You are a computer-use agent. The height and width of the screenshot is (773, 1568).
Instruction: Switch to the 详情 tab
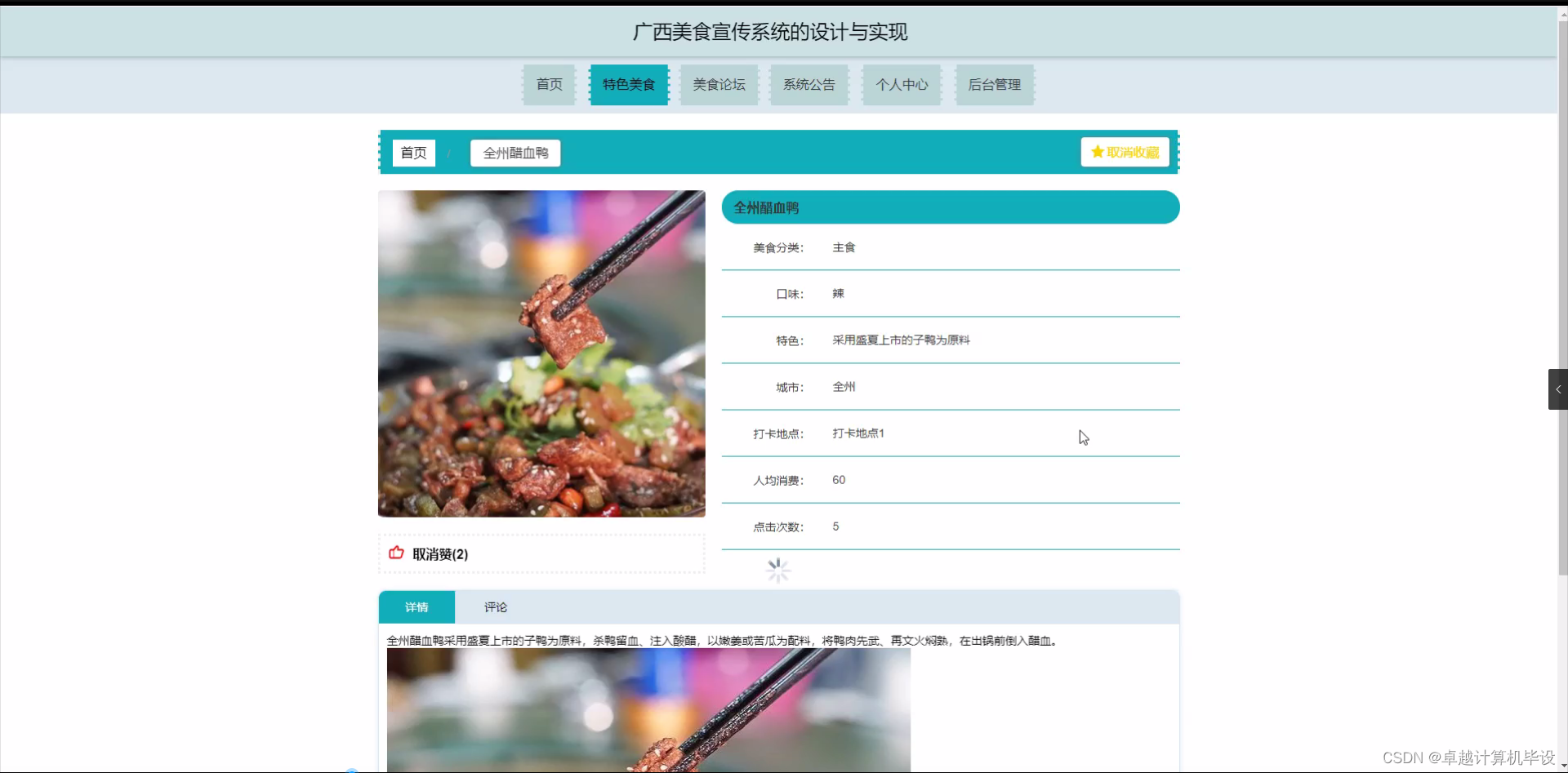pos(416,606)
